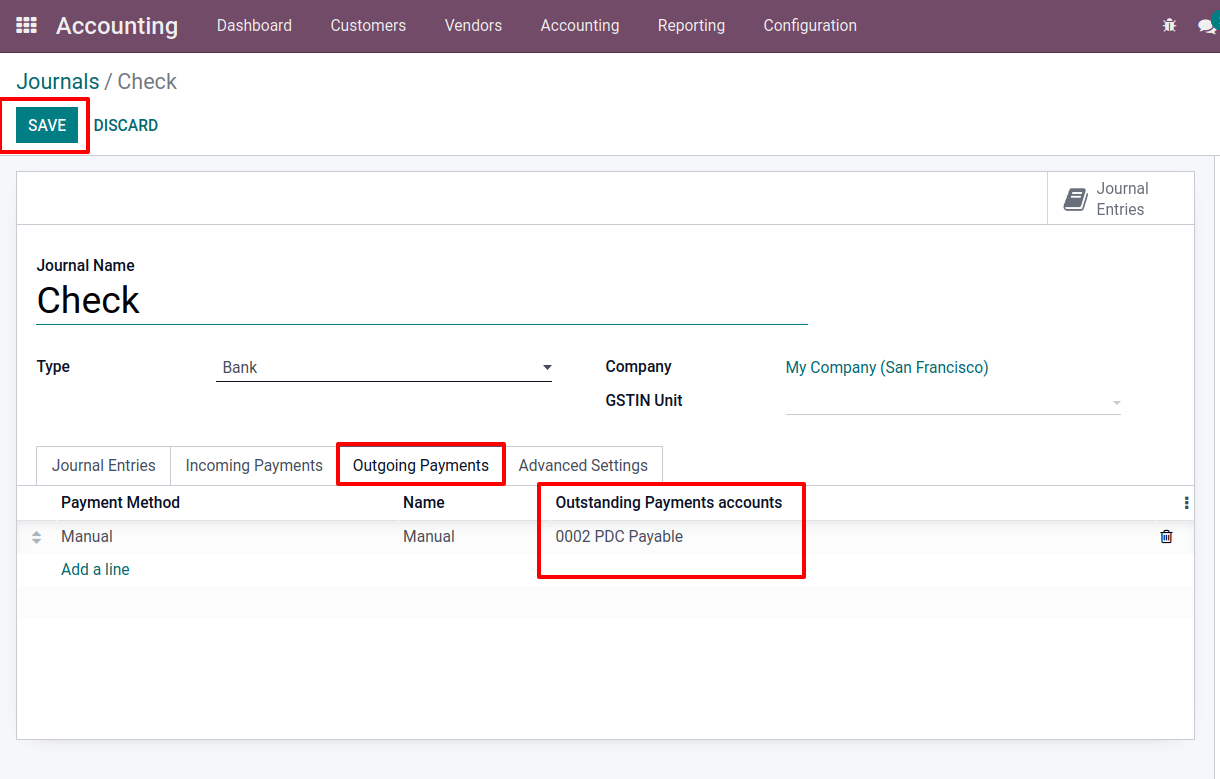
Task: Add a line to Outgoing Payments
Action: tap(95, 569)
